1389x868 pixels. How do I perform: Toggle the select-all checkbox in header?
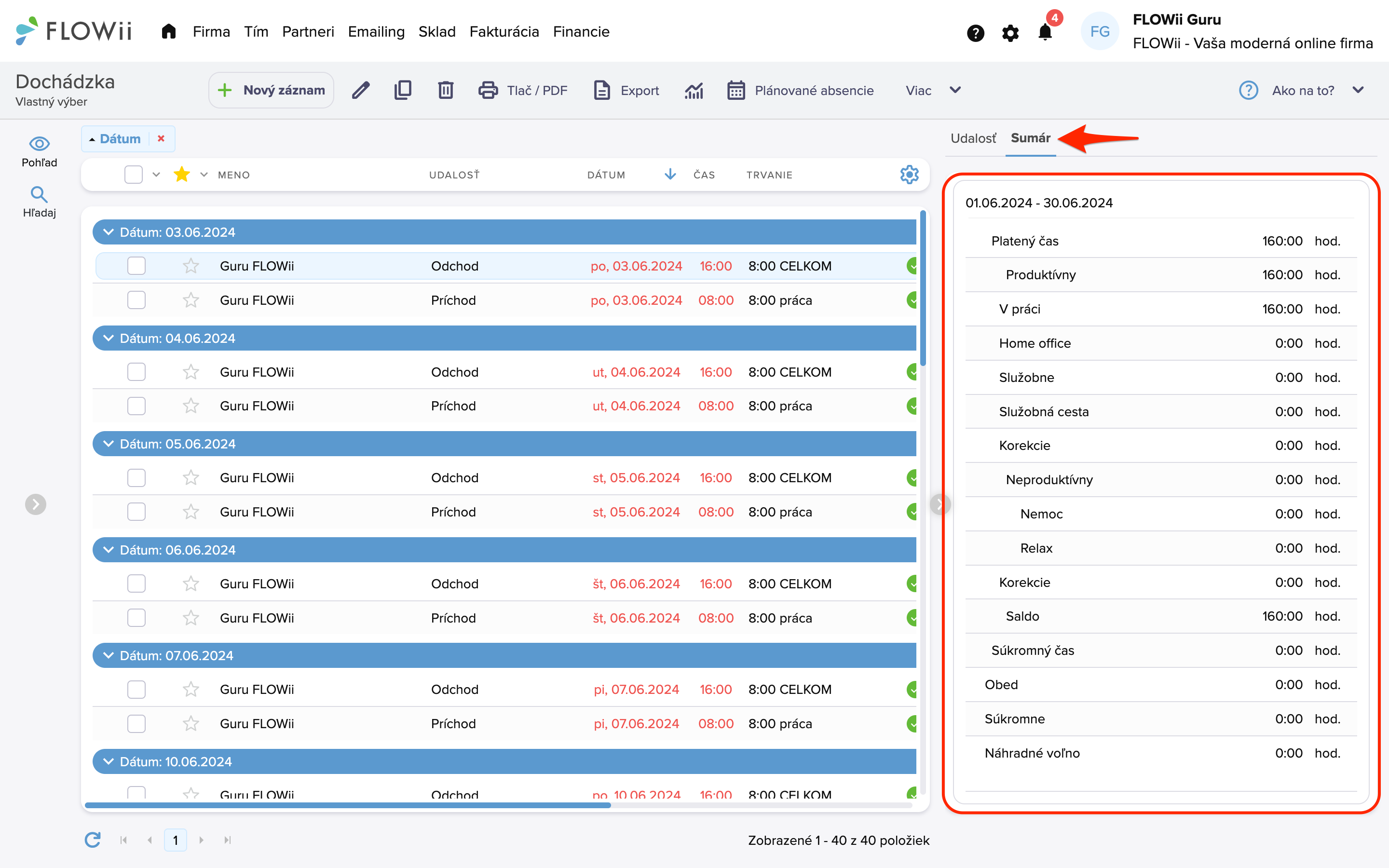pos(133,175)
